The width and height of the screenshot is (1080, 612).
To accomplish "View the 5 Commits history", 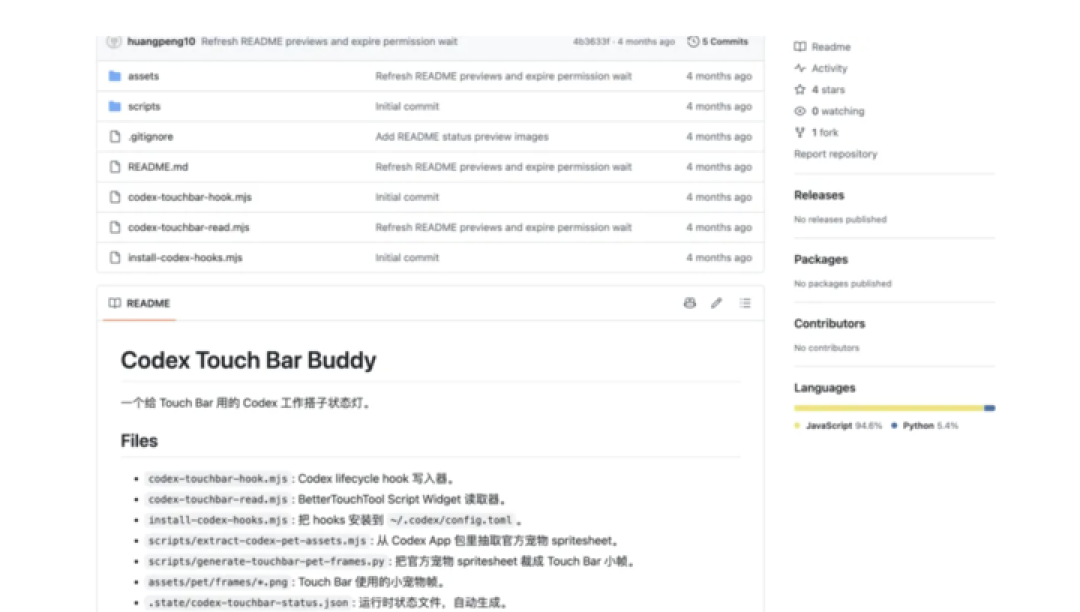I will pyautogui.click(x=718, y=41).
